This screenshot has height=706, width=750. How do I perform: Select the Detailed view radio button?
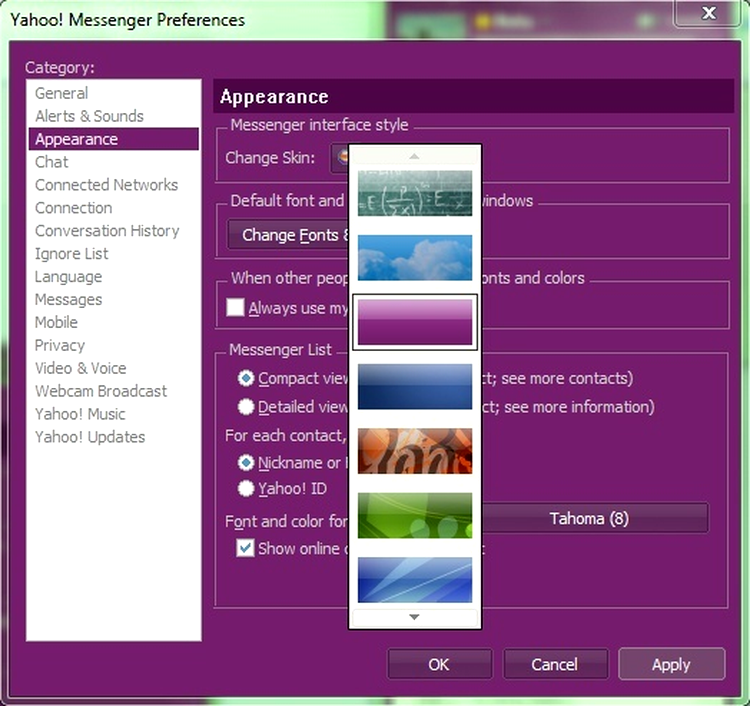coord(246,407)
